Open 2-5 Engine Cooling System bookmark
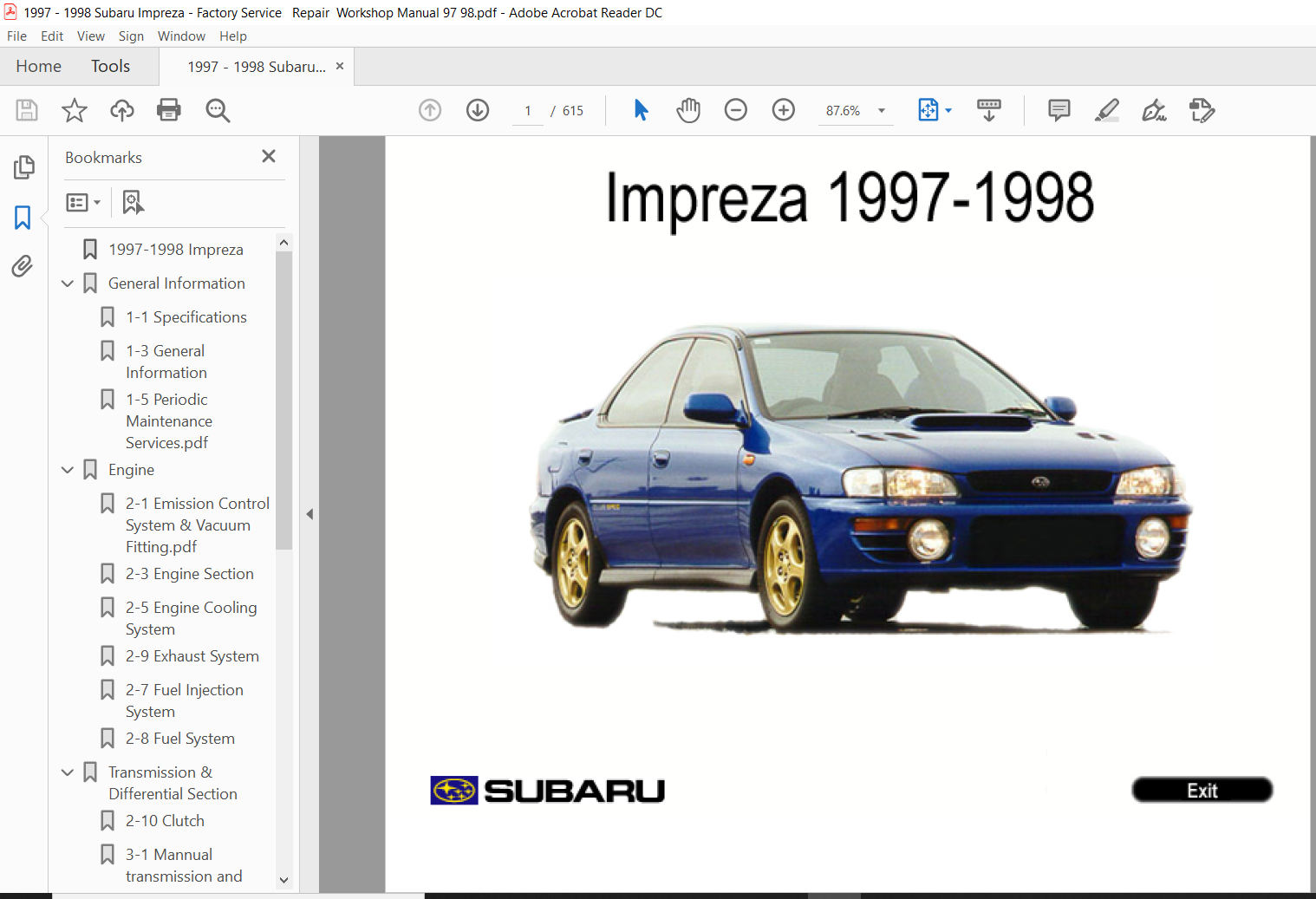 (192, 618)
